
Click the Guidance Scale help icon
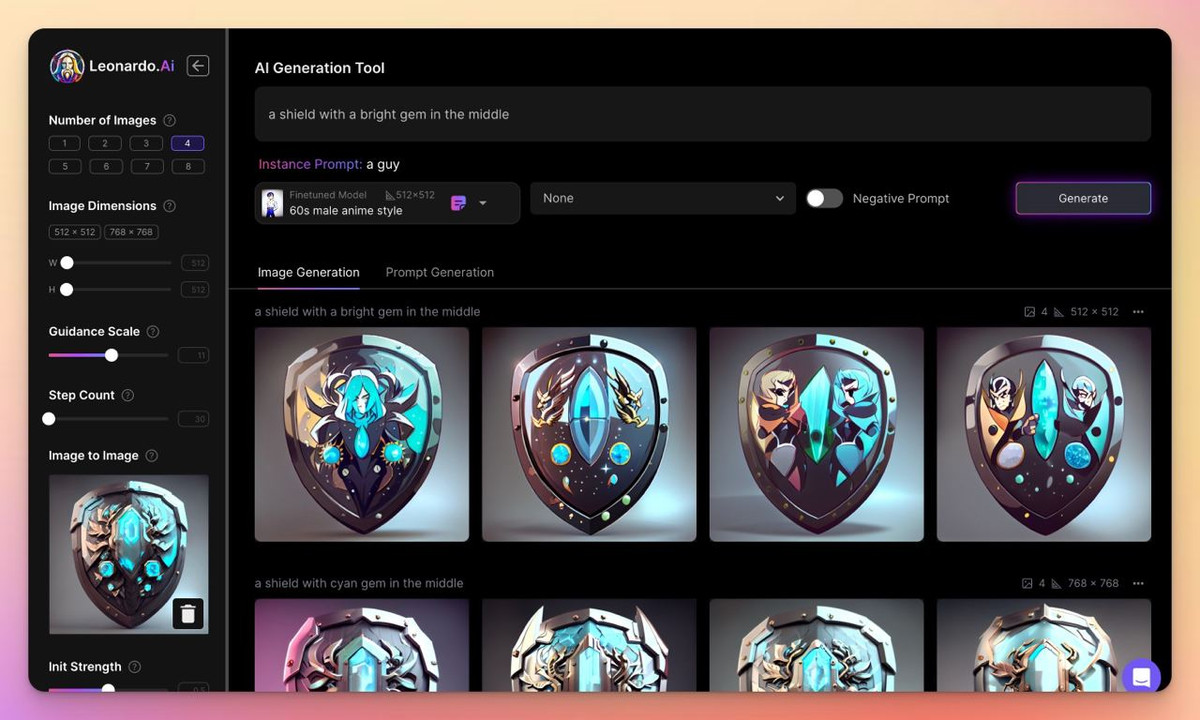point(152,332)
